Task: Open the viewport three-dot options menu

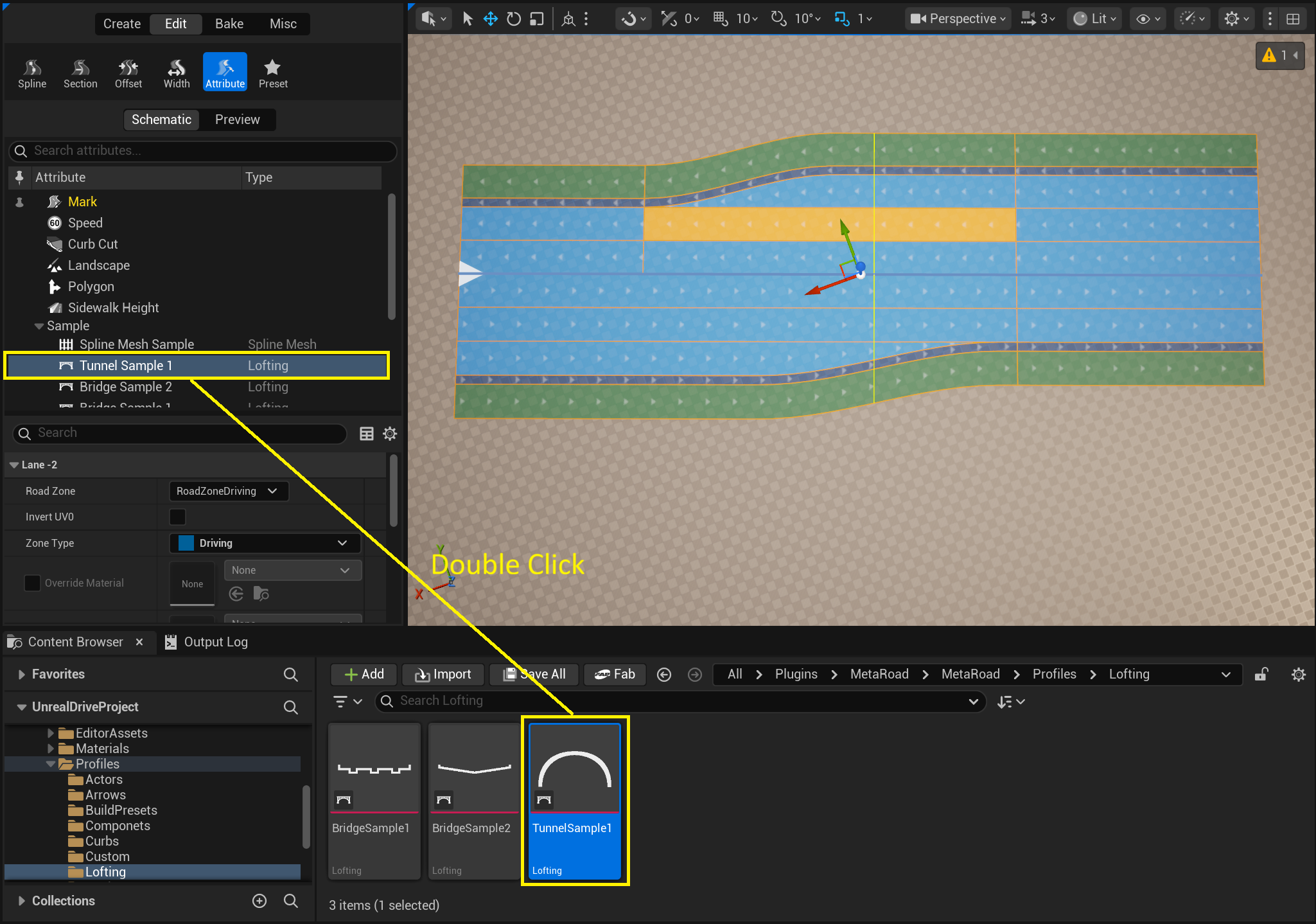Action: tap(1270, 19)
